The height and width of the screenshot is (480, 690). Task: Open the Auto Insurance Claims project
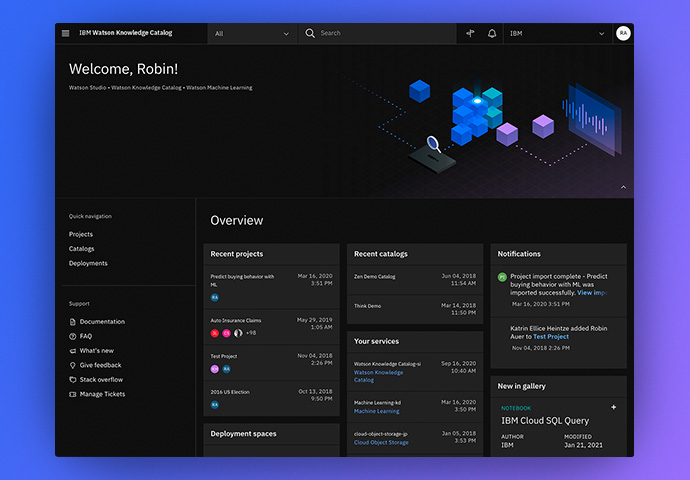click(236, 321)
